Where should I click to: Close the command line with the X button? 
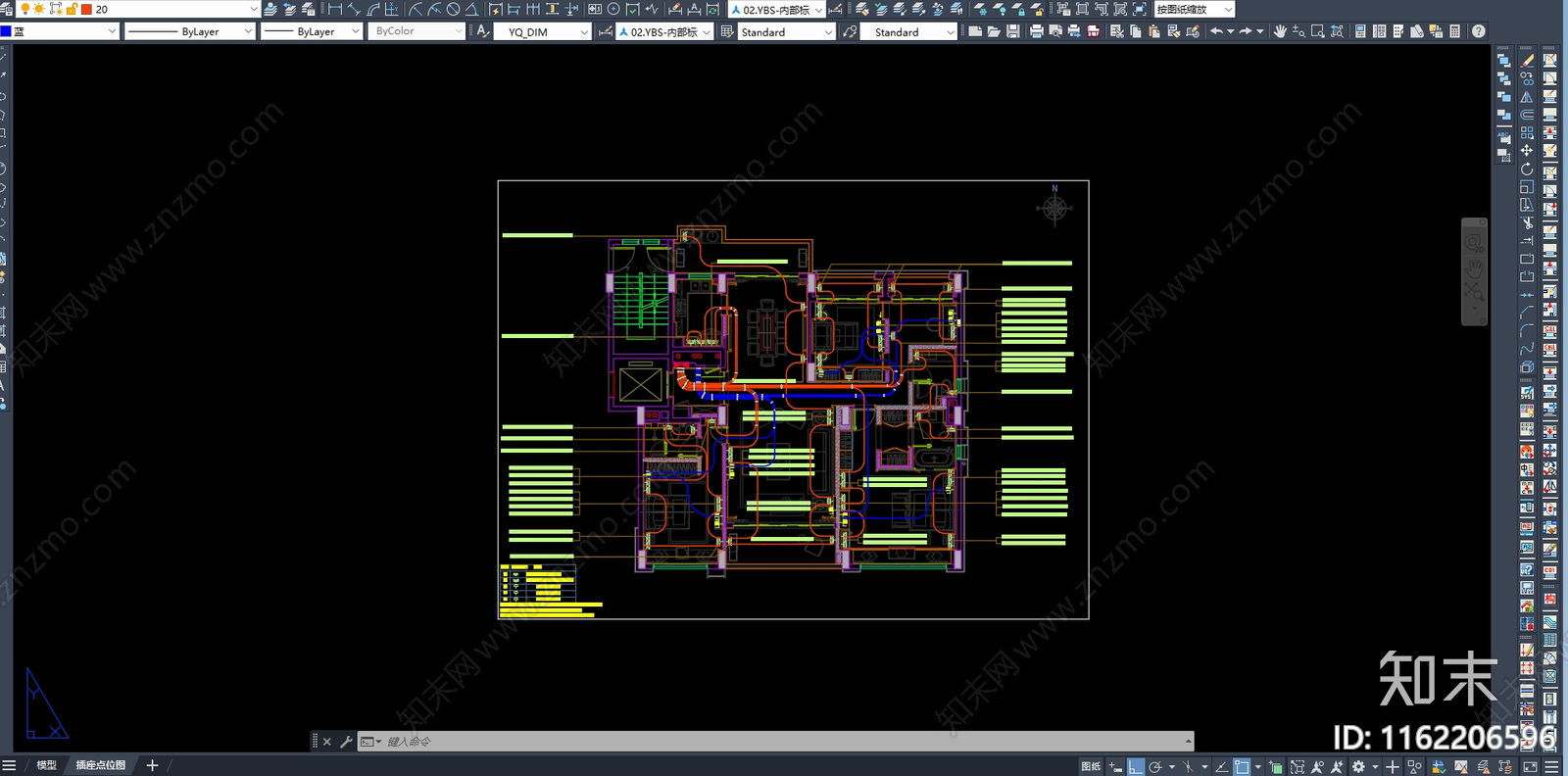[327, 742]
